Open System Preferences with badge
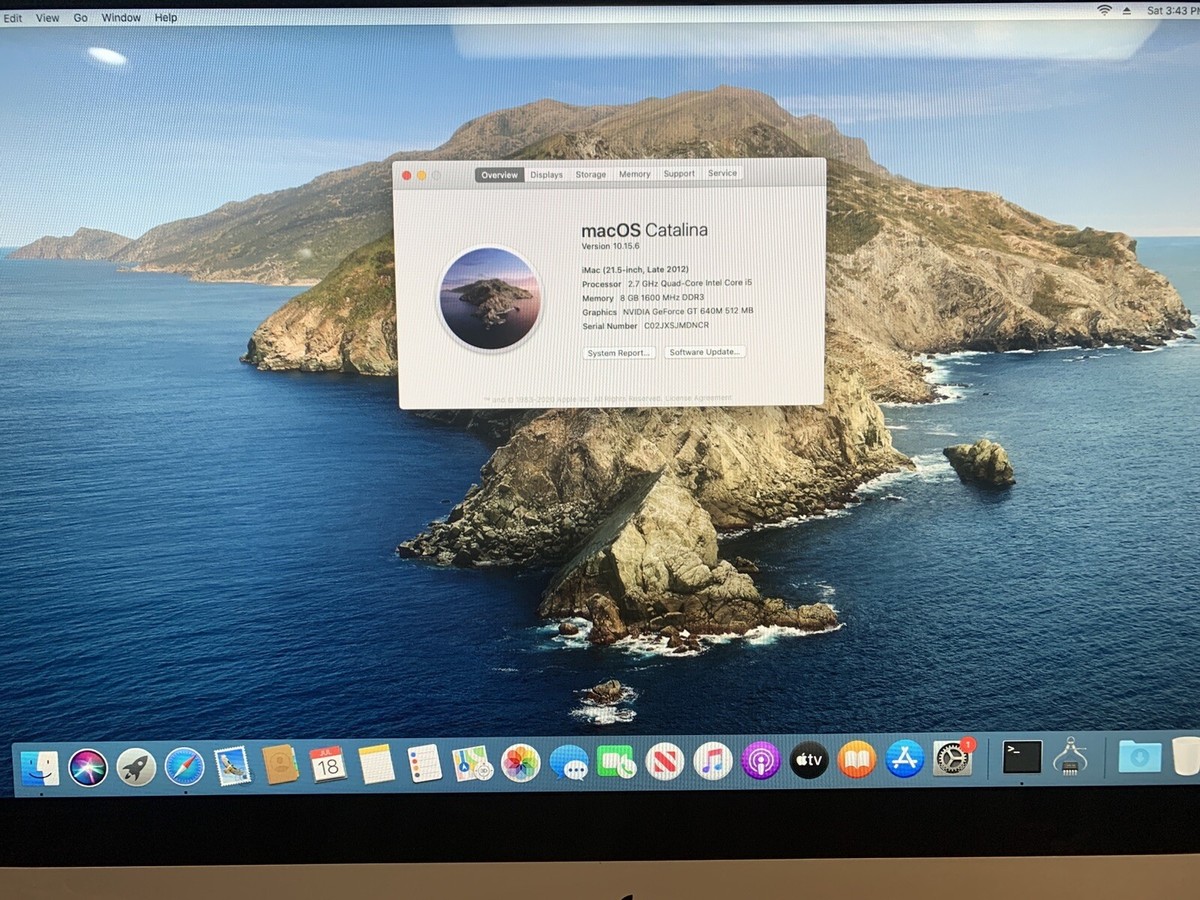The width and height of the screenshot is (1200, 900). [953, 758]
